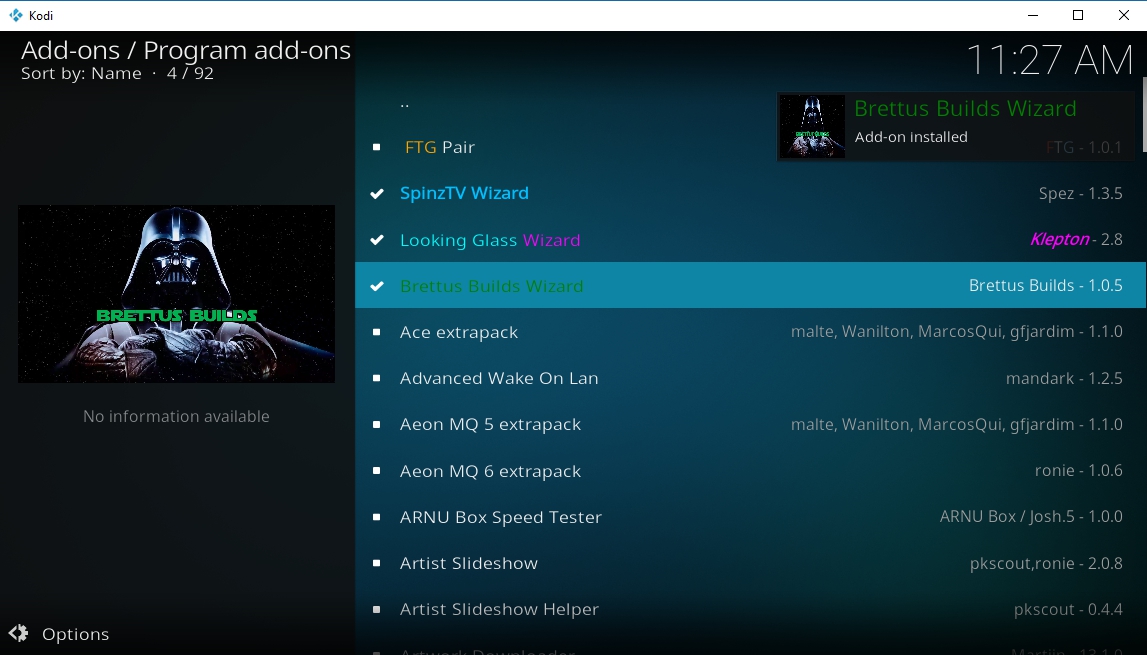
Task: Click bullet icon beside Aeon MQ 5 extrapack
Action: click(x=377, y=424)
